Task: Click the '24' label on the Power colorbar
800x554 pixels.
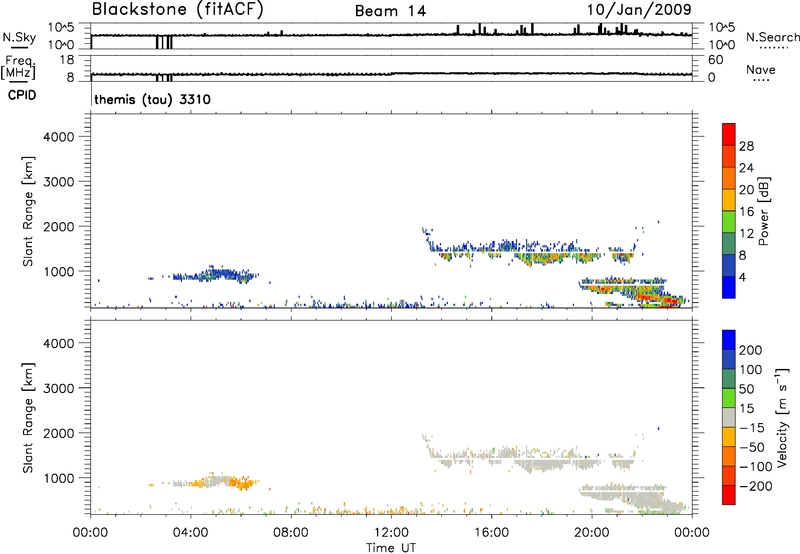Action: click(x=746, y=168)
